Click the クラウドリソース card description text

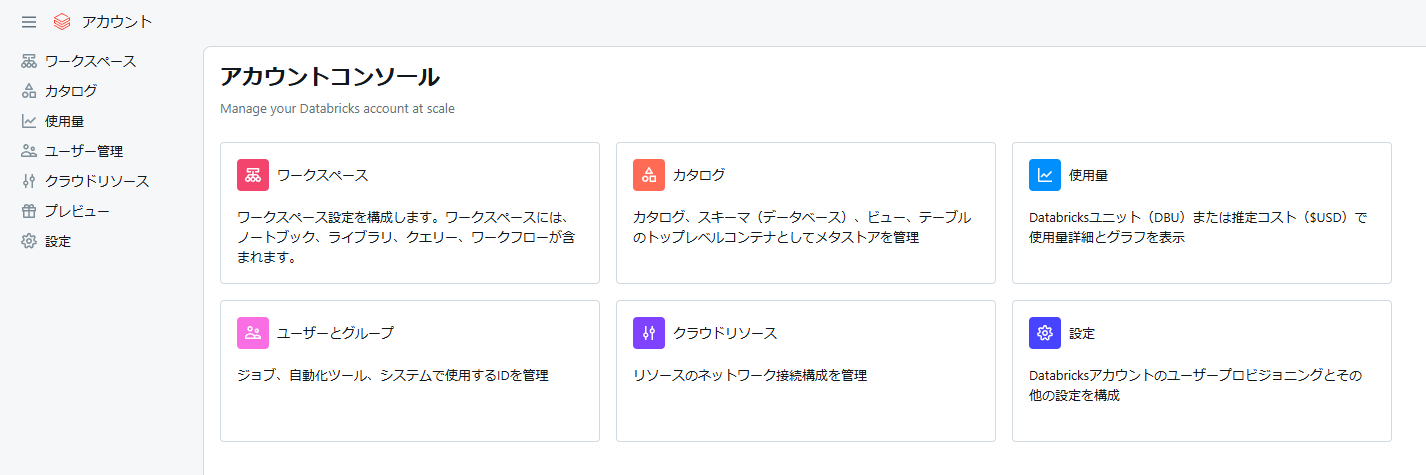750,376
